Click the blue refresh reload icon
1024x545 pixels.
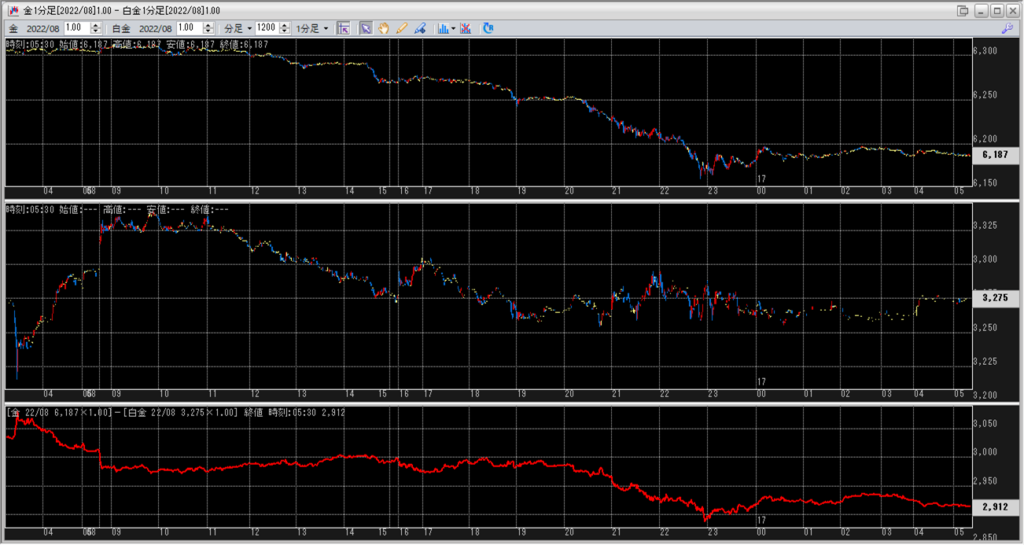click(488, 28)
